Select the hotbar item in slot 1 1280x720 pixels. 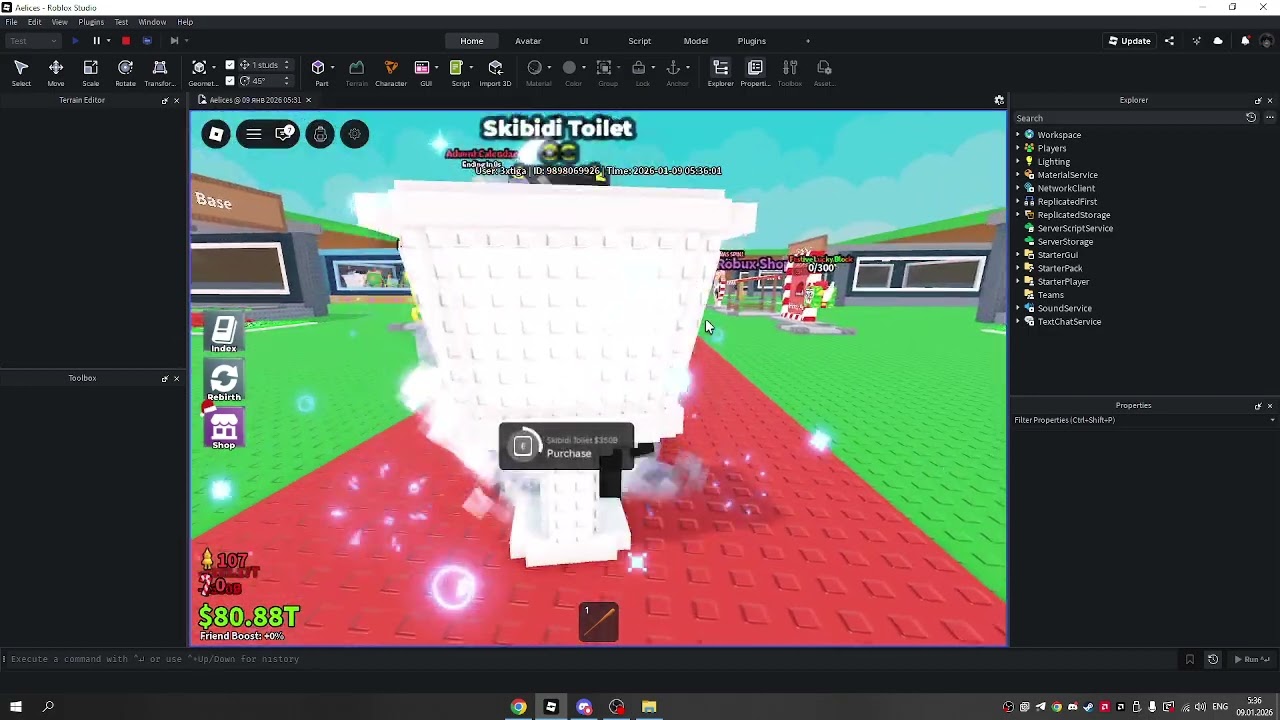click(x=599, y=621)
